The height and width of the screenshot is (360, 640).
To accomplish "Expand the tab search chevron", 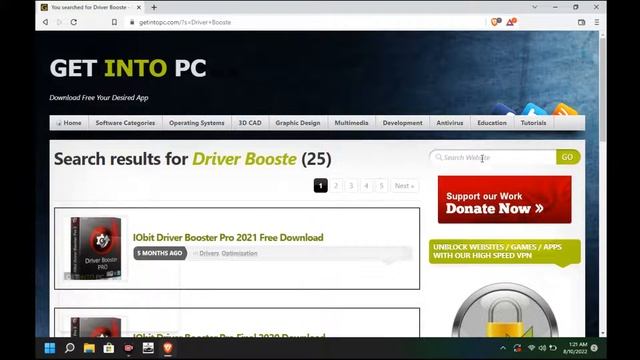I will pos(534,7).
